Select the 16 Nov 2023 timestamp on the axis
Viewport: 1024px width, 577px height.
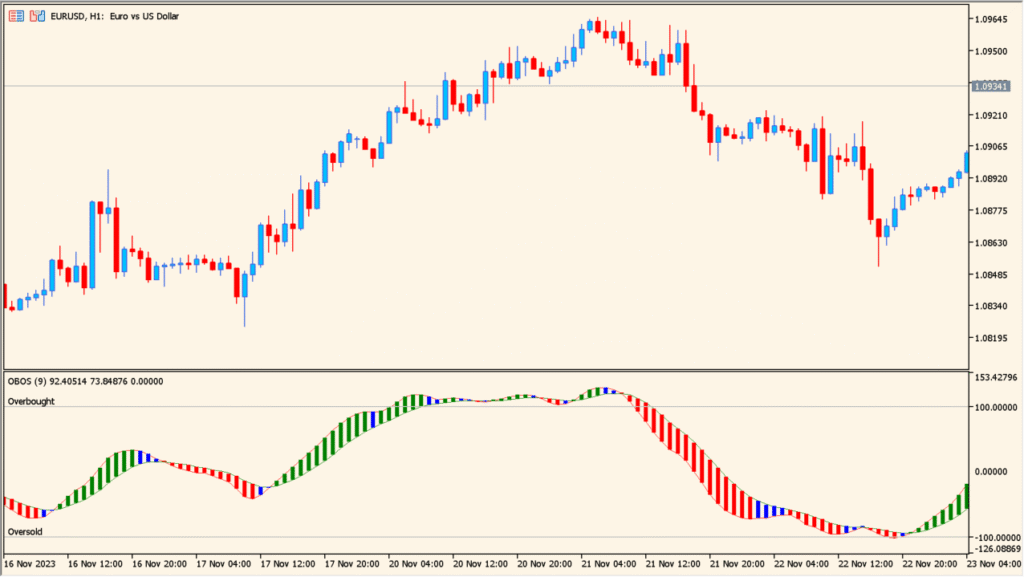click(x=30, y=563)
